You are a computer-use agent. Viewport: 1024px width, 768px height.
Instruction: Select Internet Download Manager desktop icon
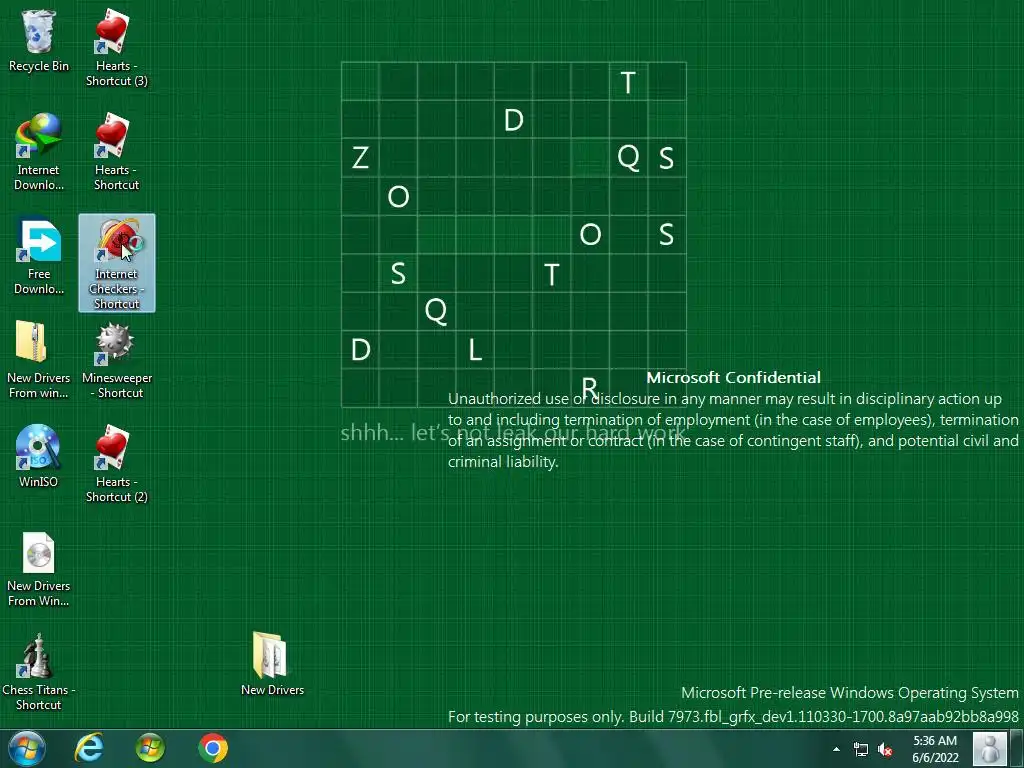pos(39,152)
